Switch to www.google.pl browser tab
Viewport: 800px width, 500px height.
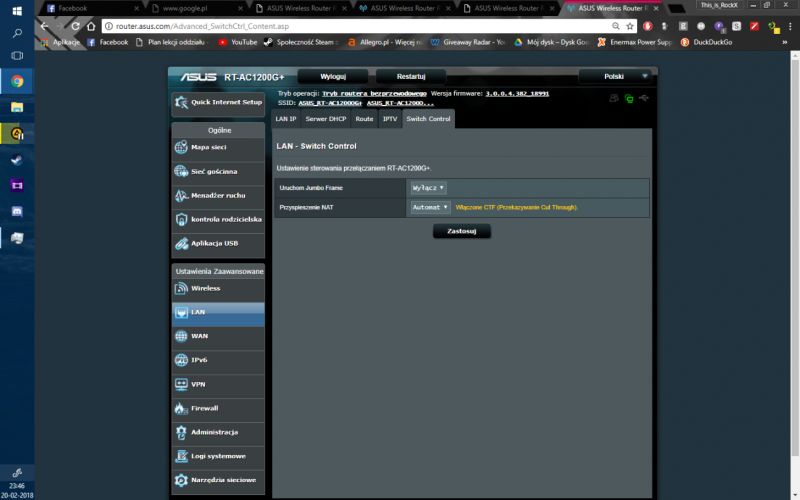coord(196,8)
